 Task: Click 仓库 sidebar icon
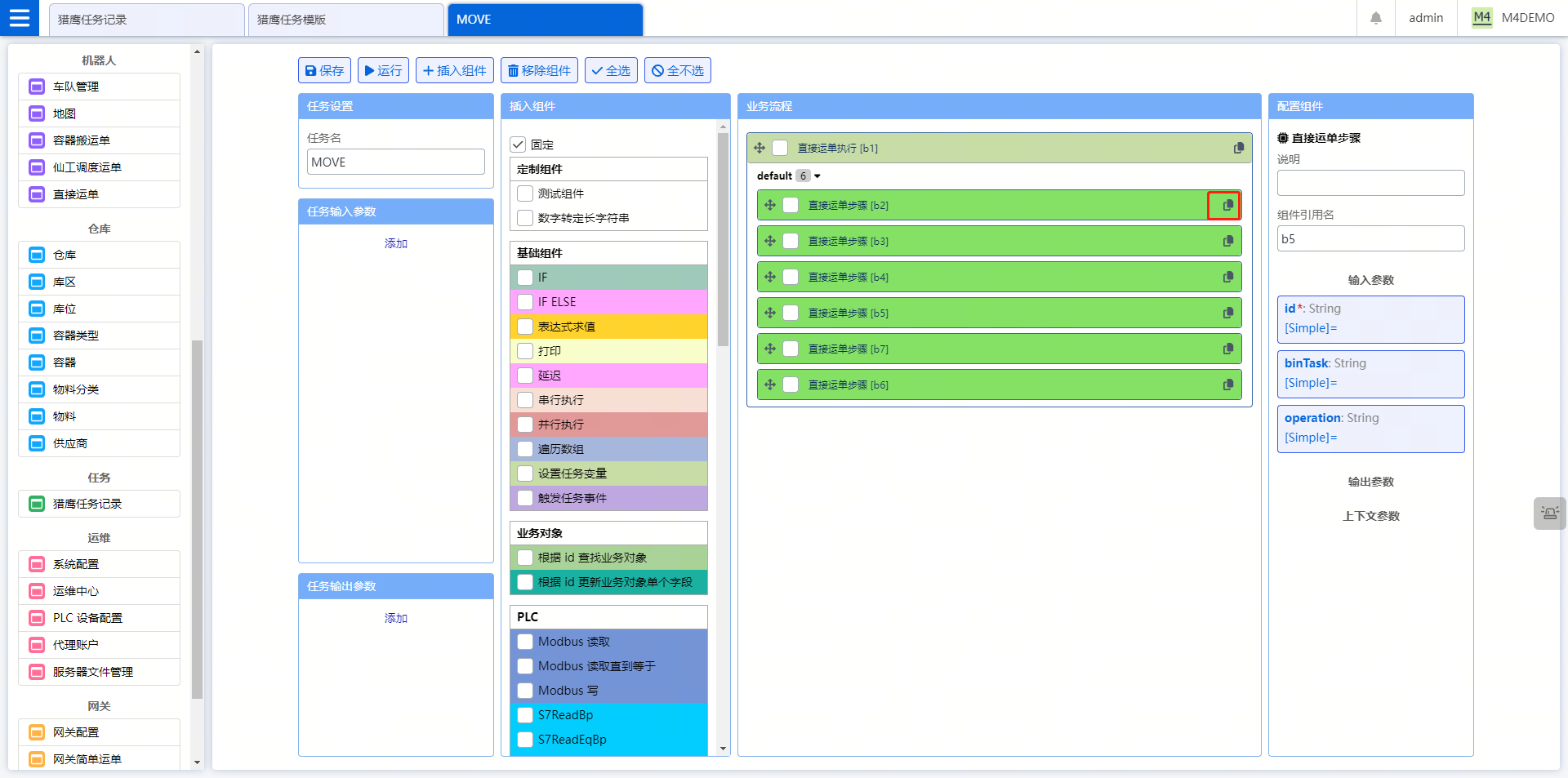37,255
